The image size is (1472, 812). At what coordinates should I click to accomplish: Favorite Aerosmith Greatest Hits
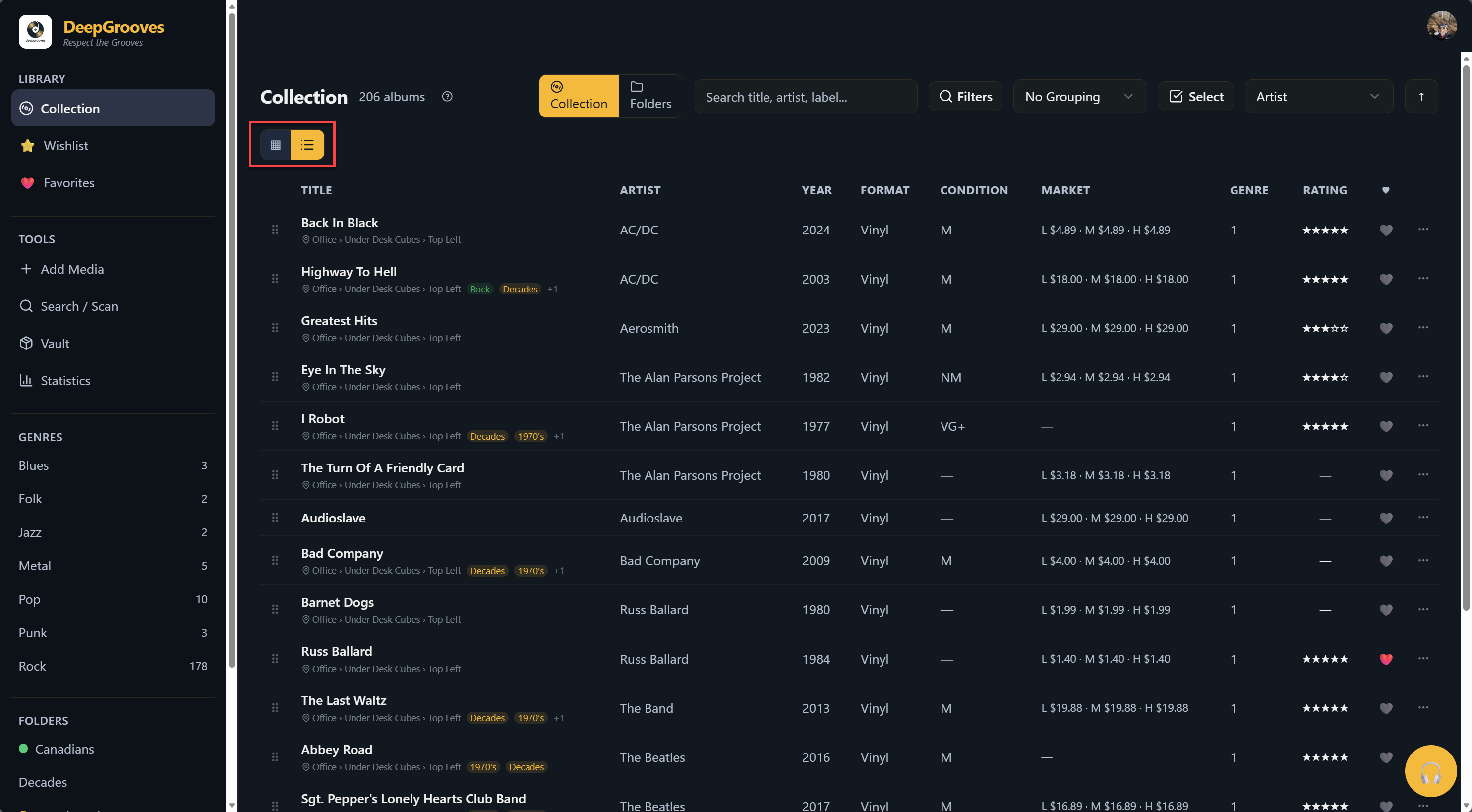[x=1386, y=328]
